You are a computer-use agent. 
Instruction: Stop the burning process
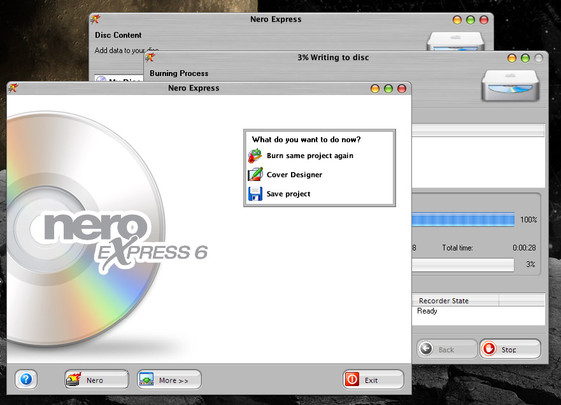coord(510,349)
